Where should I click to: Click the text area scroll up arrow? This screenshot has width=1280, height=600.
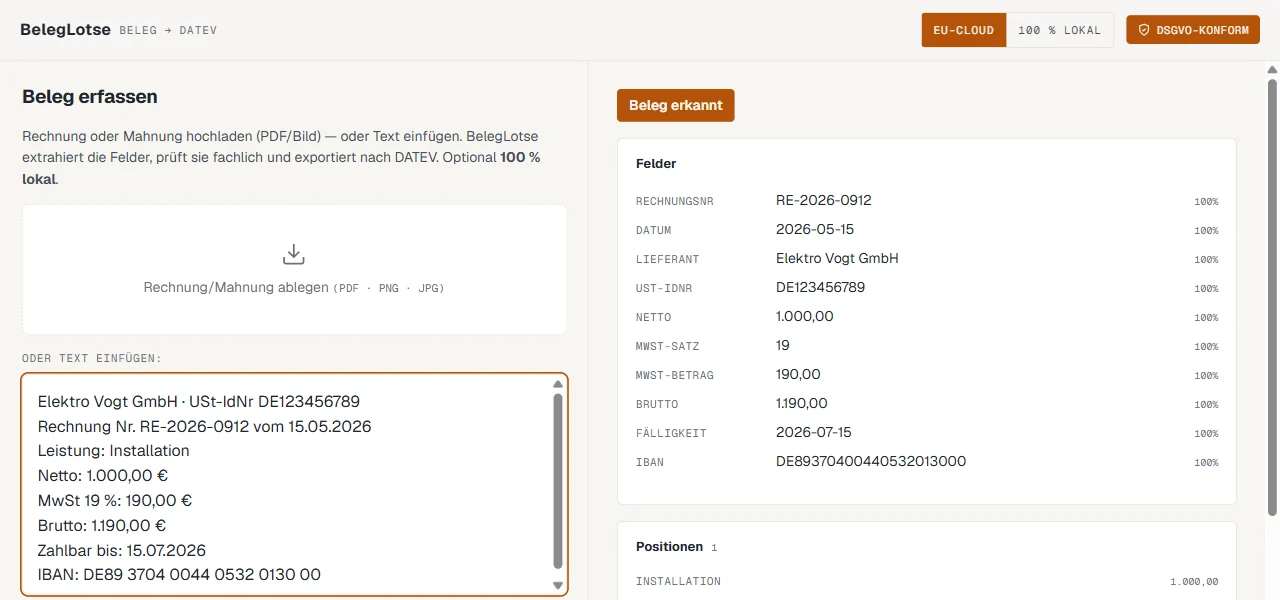click(558, 384)
